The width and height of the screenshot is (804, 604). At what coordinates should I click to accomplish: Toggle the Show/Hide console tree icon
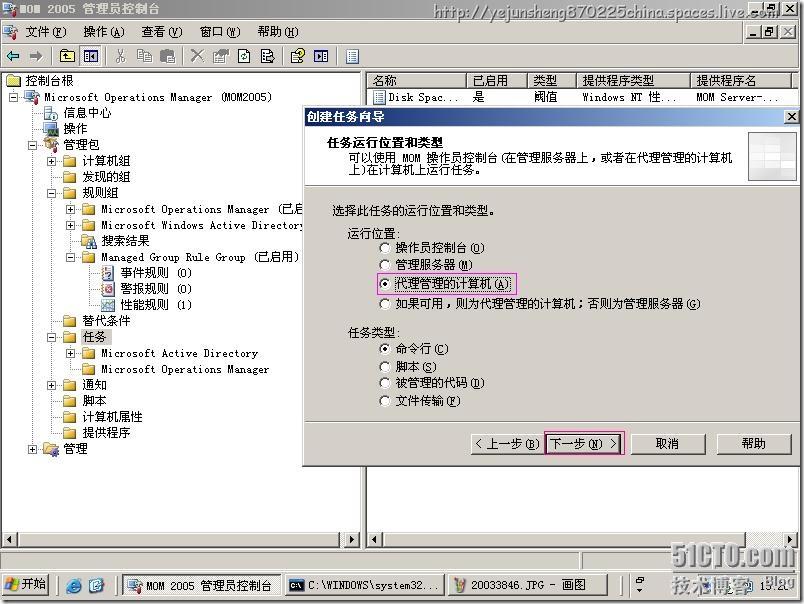[91, 56]
